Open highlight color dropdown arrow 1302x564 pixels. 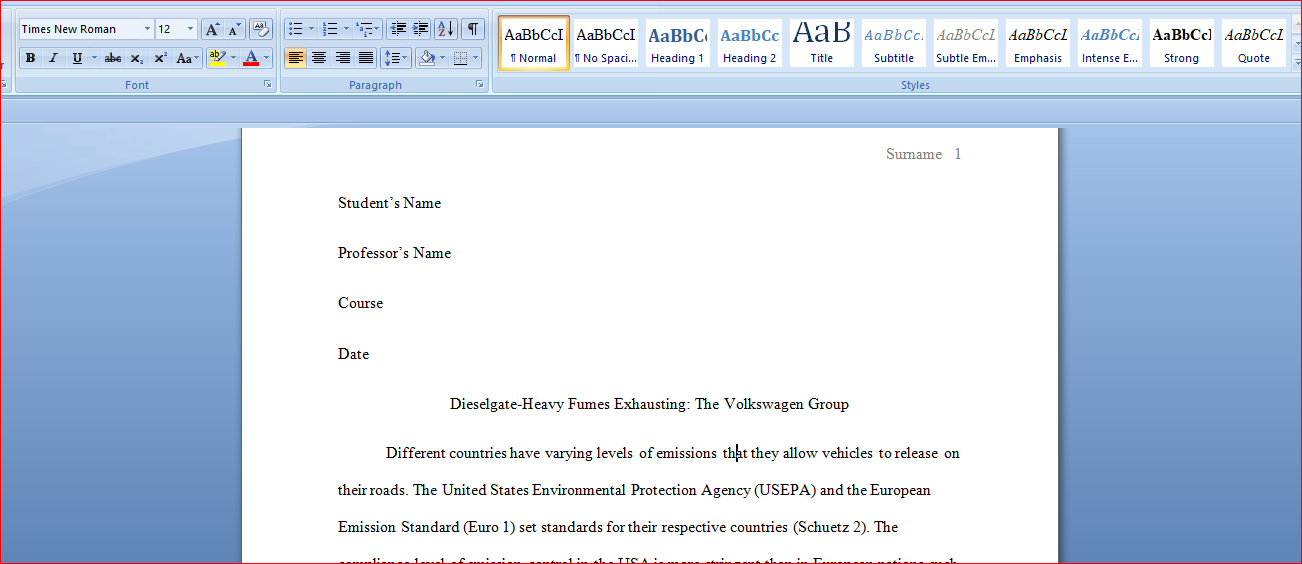233,58
